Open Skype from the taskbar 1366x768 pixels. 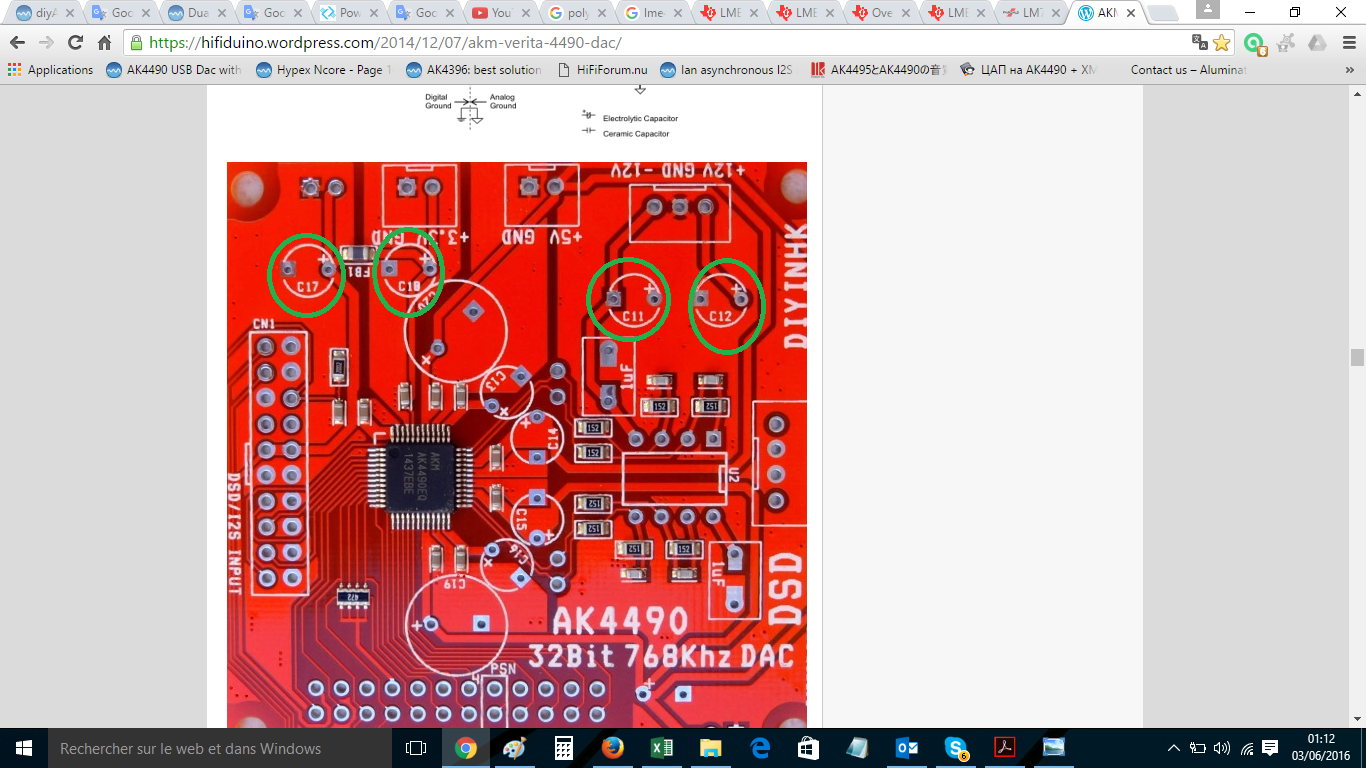point(955,748)
